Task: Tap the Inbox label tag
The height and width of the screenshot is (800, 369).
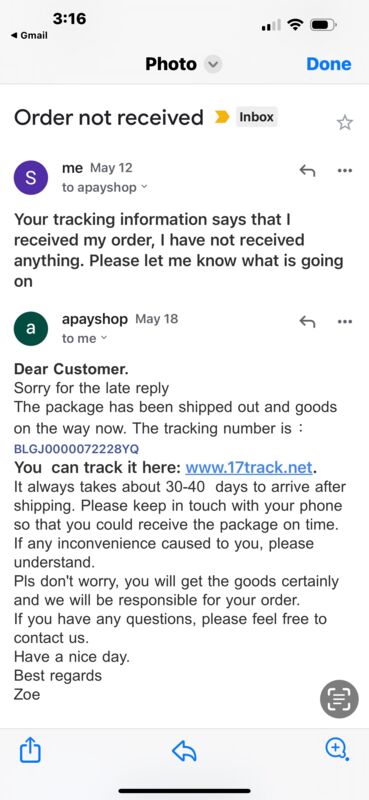Action: tap(256, 117)
